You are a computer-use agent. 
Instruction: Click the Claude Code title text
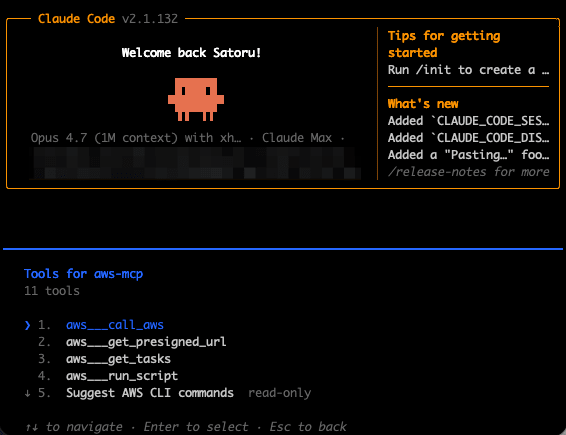[77, 19]
